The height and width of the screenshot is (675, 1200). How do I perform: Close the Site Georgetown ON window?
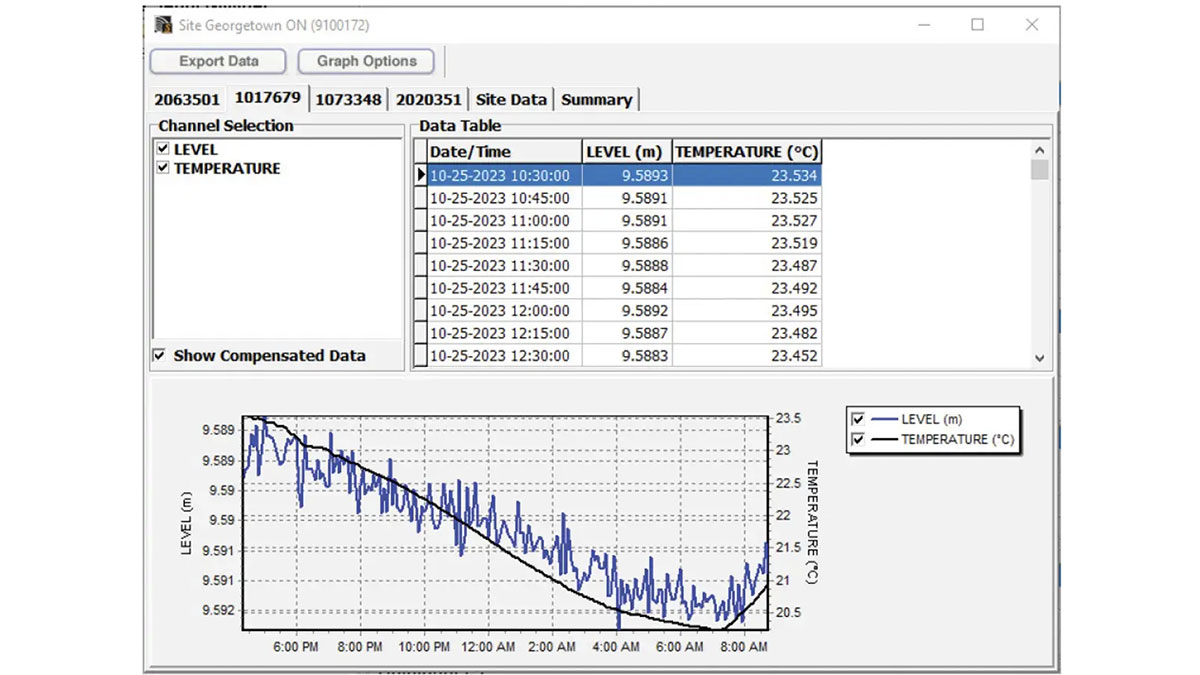(x=1032, y=25)
